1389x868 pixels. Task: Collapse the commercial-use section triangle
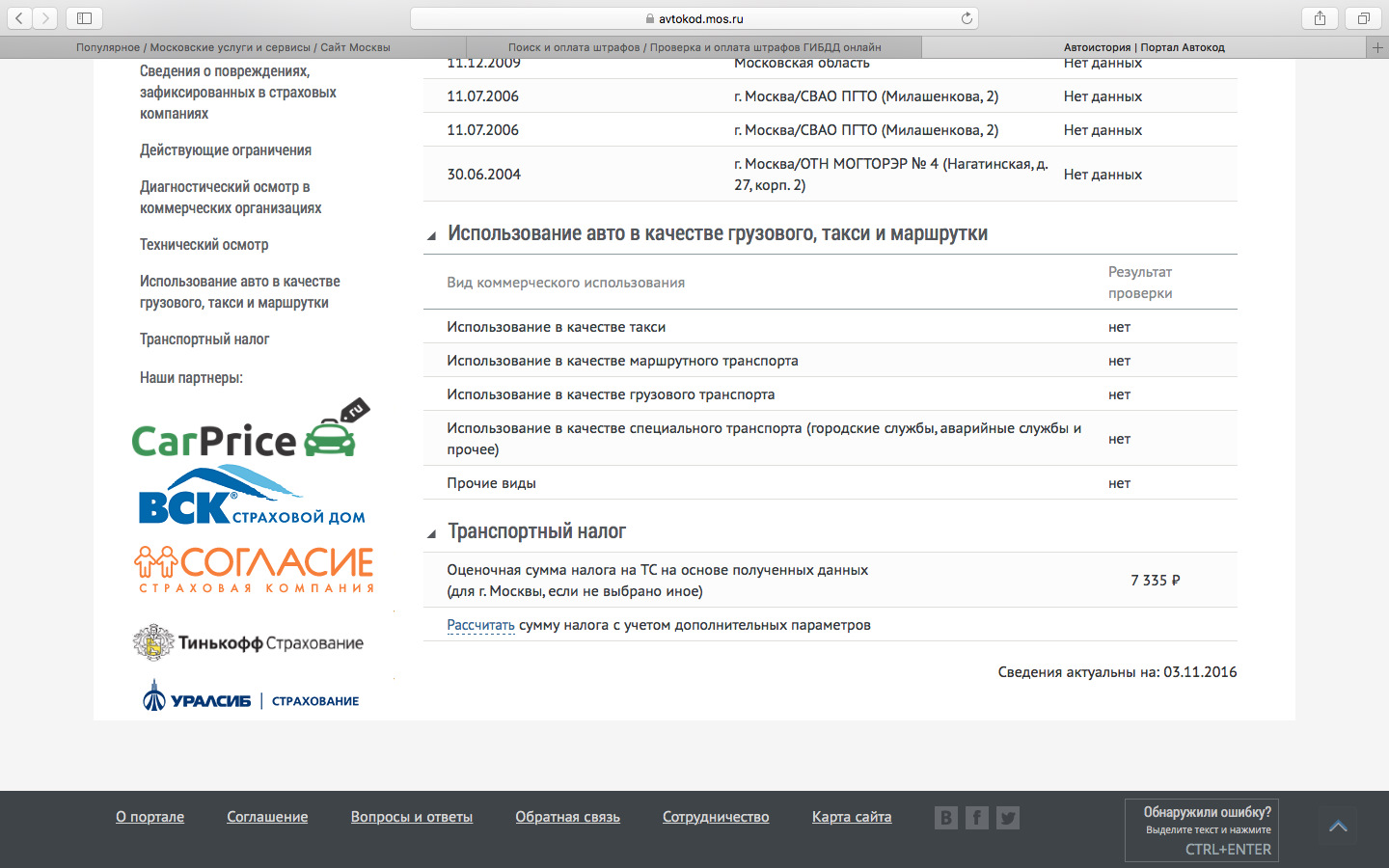(x=432, y=235)
